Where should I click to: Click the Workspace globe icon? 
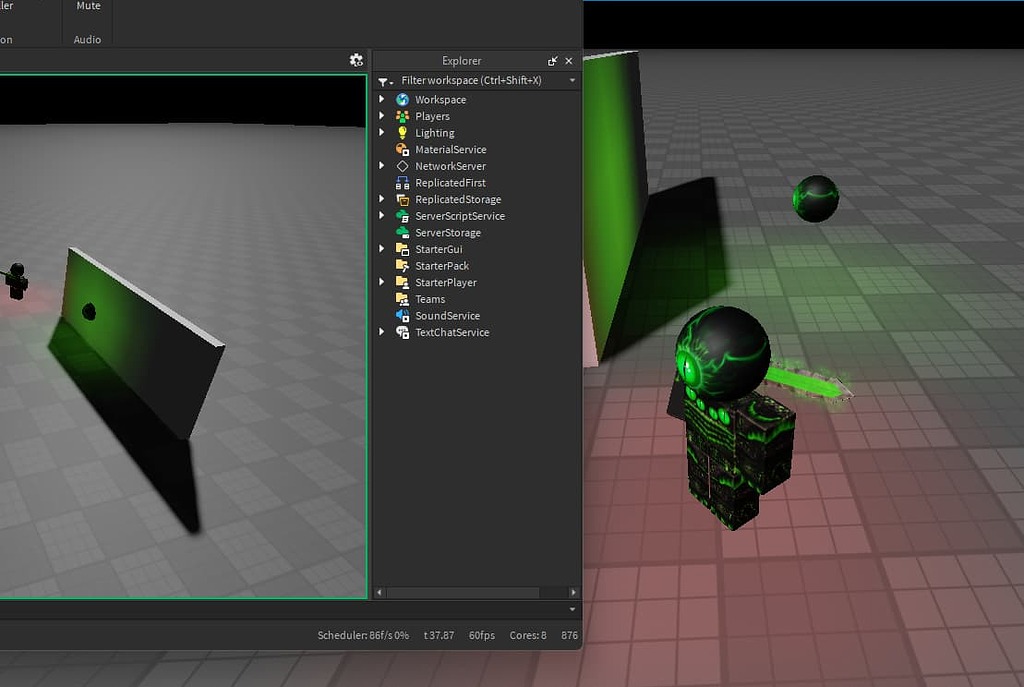click(402, 100)
